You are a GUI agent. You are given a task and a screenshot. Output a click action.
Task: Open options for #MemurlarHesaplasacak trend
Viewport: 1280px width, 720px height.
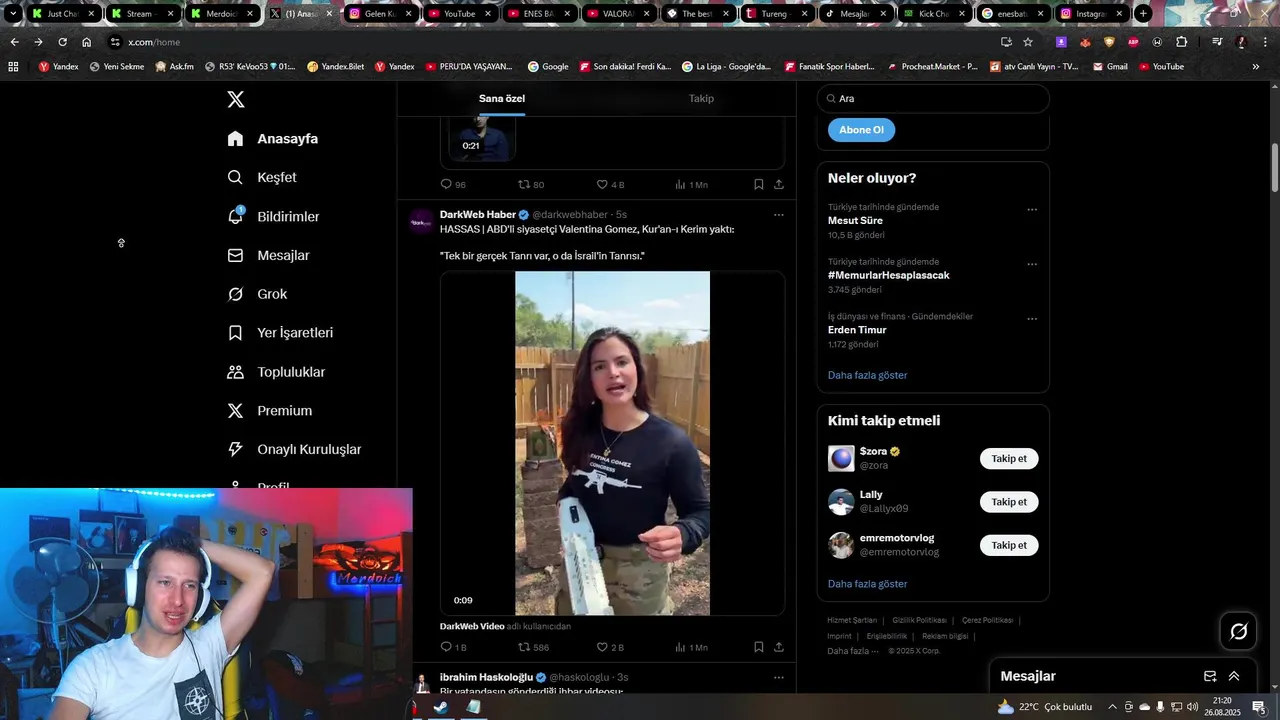pos(1032,265)
